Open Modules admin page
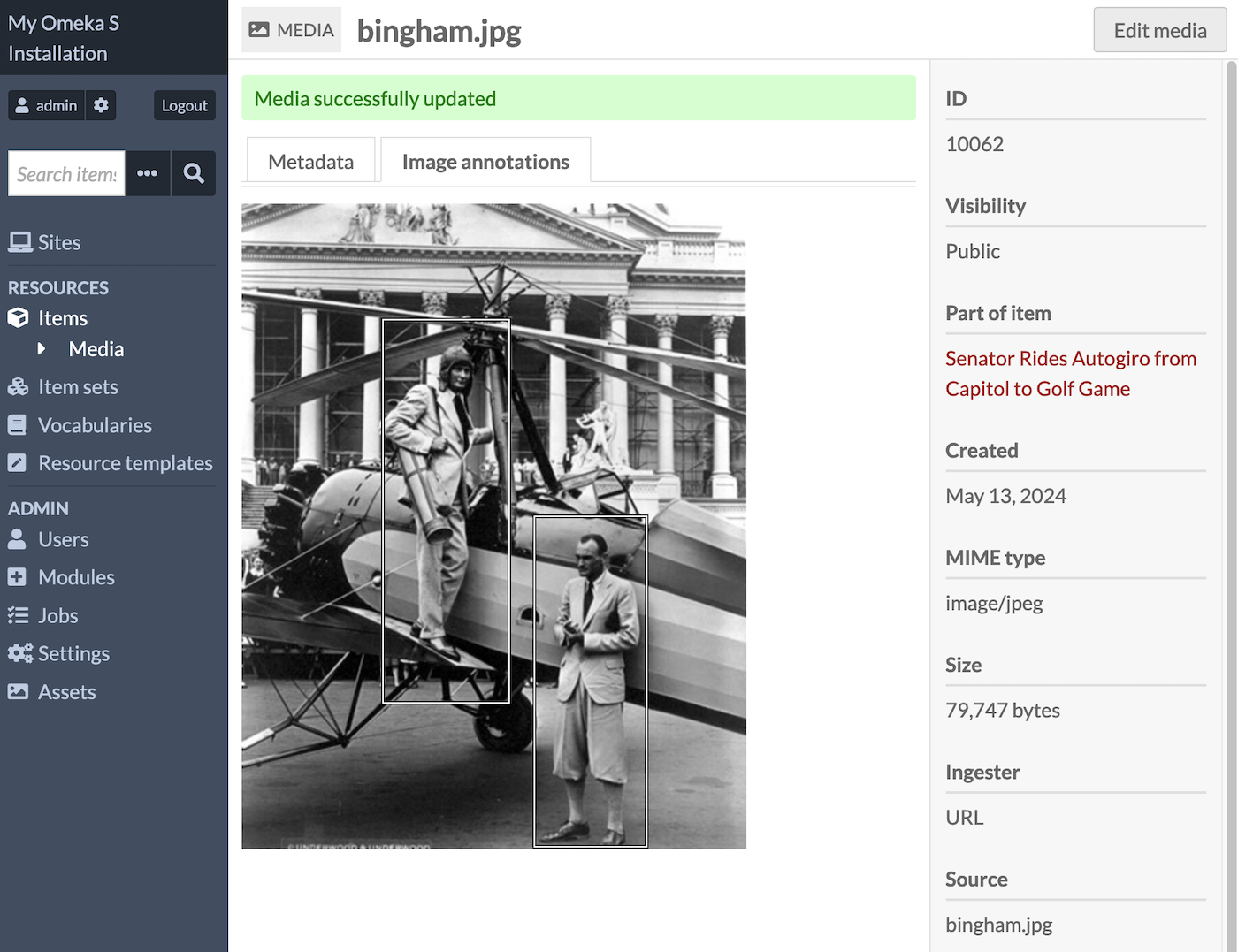Image resolution: width=1238 pixels, height=952 pixels. tap(76, 577)
